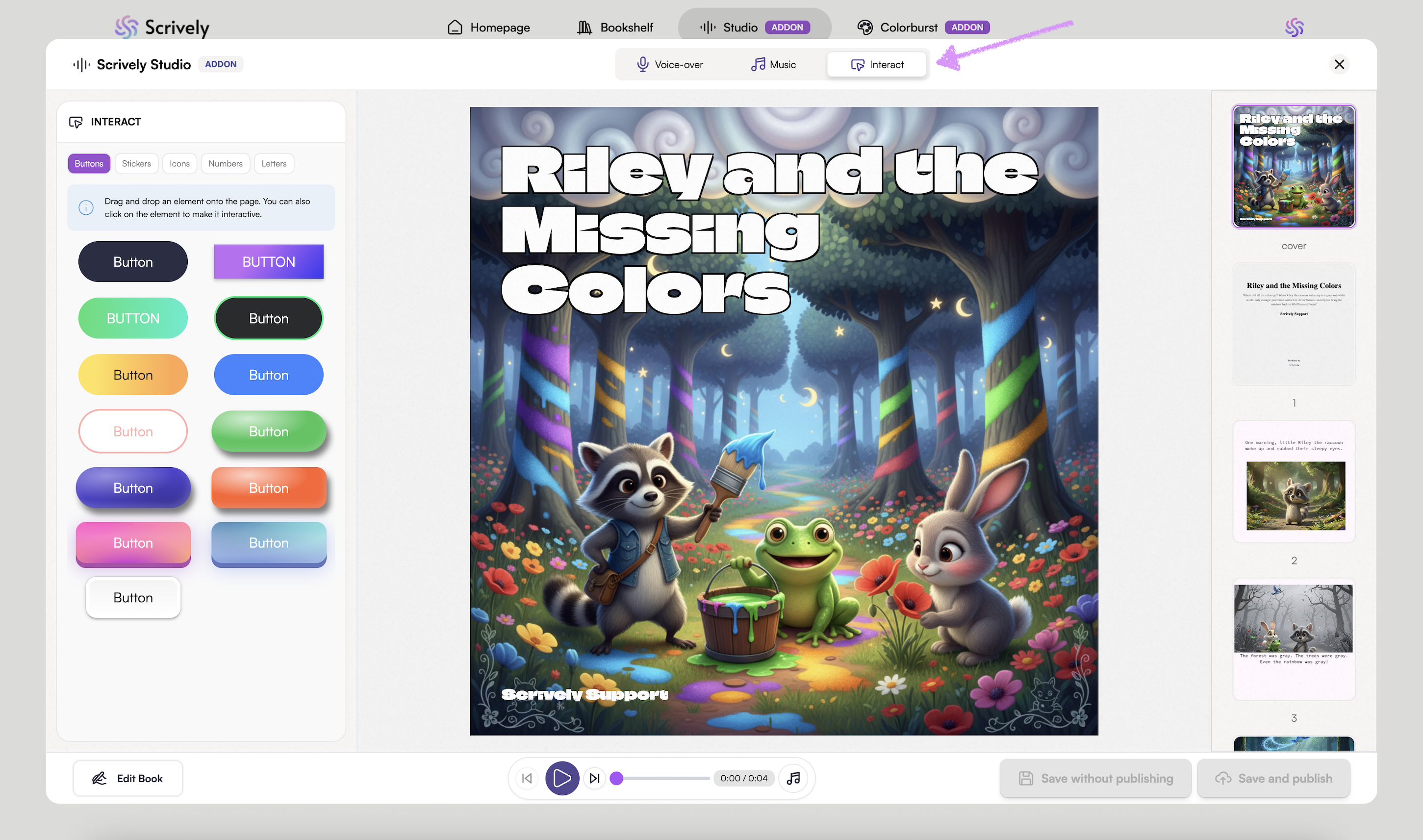Pick the purple gradient BUTTON element
1423x840 pixels.
click(x=269, y=261)
